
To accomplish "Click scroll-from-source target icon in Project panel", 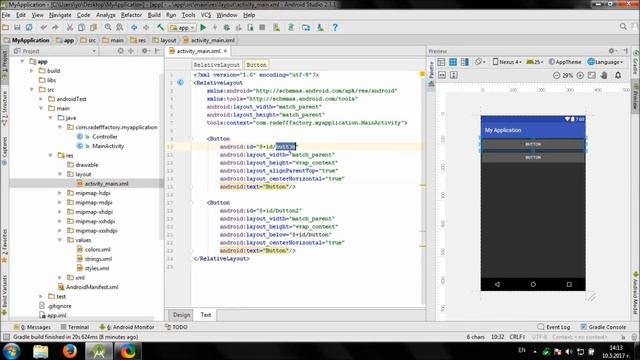I will [120, 51].
